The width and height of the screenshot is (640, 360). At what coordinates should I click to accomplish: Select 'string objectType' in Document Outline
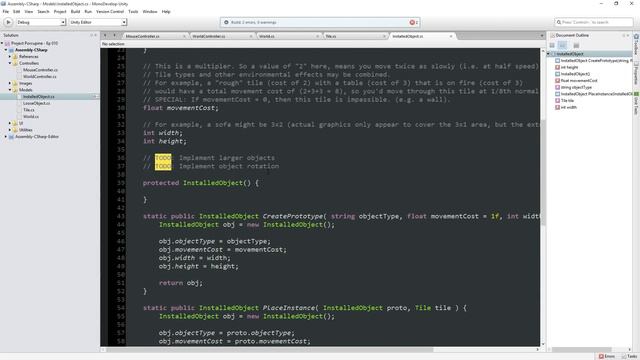(x=576, y=87)
